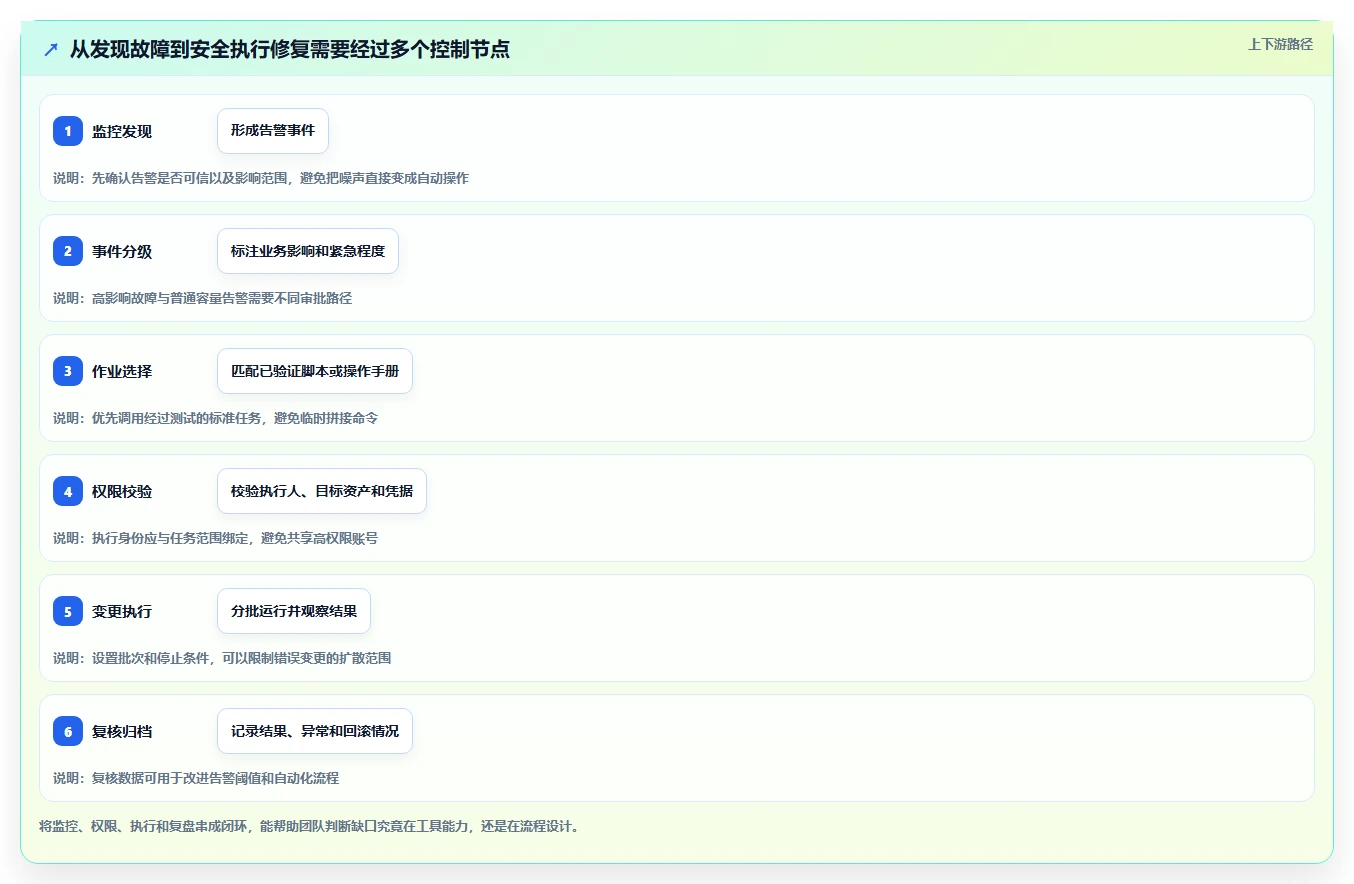Click the step 3 number badge
This screenshot has width=1354, height=884.
pos(68,371)
